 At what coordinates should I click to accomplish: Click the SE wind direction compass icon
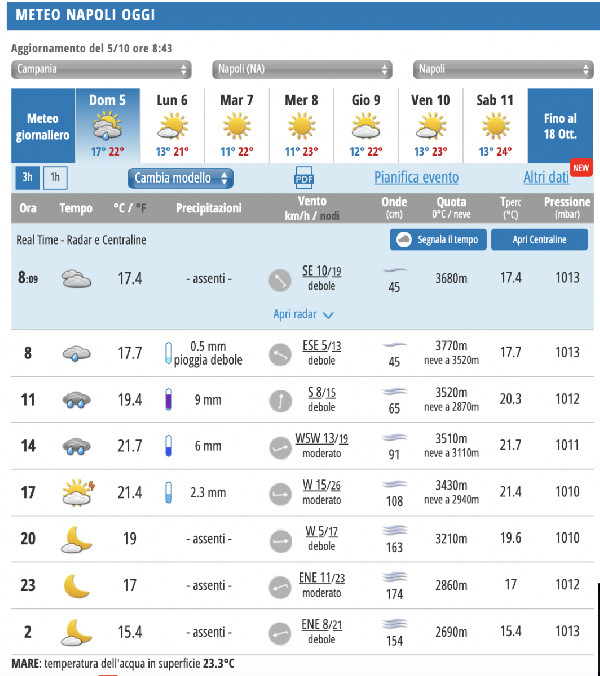click(279, 279)
